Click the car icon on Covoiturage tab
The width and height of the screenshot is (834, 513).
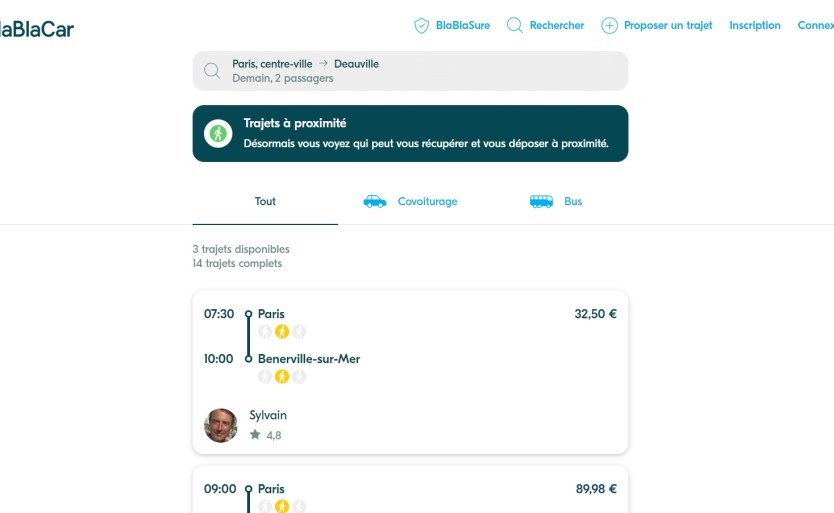(374, 201)
